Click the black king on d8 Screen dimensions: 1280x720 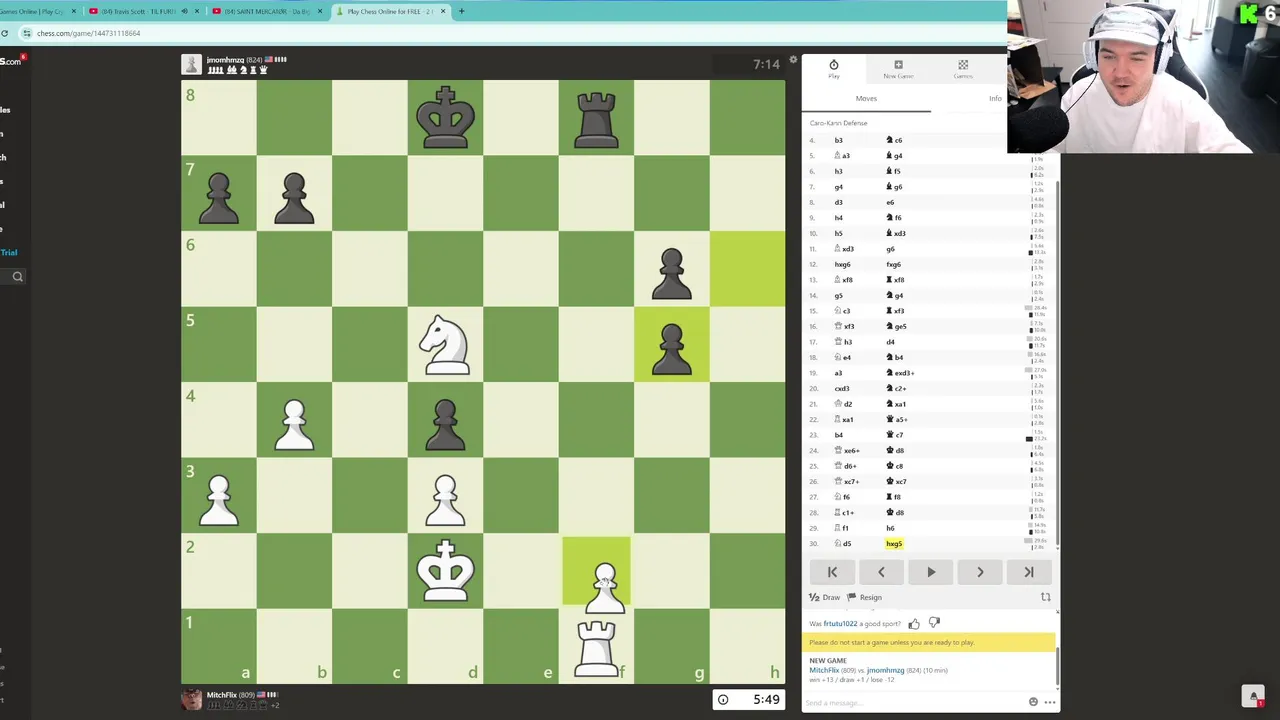pyautogui.click(x=445, y=119)
